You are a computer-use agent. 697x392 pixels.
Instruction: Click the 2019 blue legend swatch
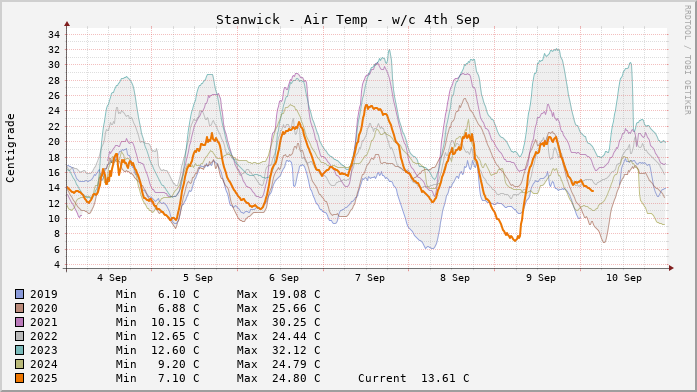pyautogui.click(x=19, y=294)
